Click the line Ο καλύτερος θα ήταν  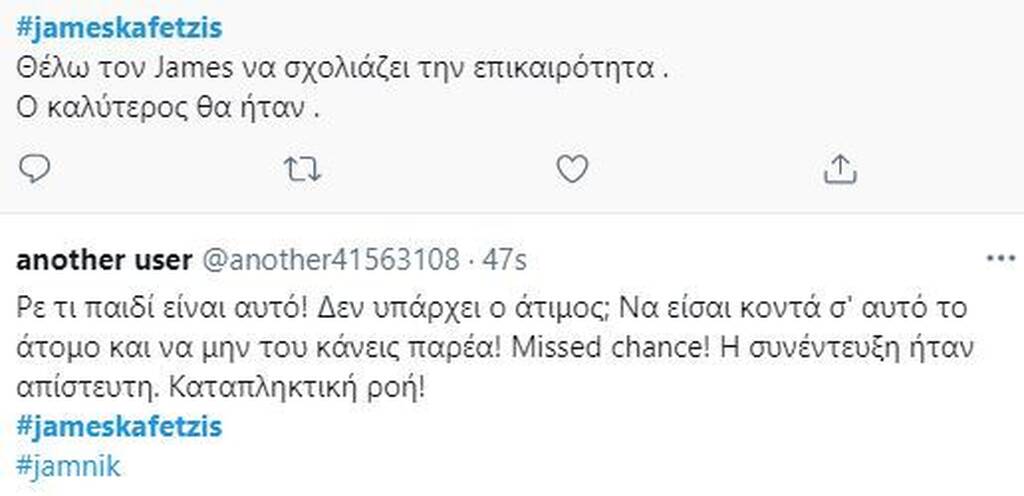[x=167, y=108]
